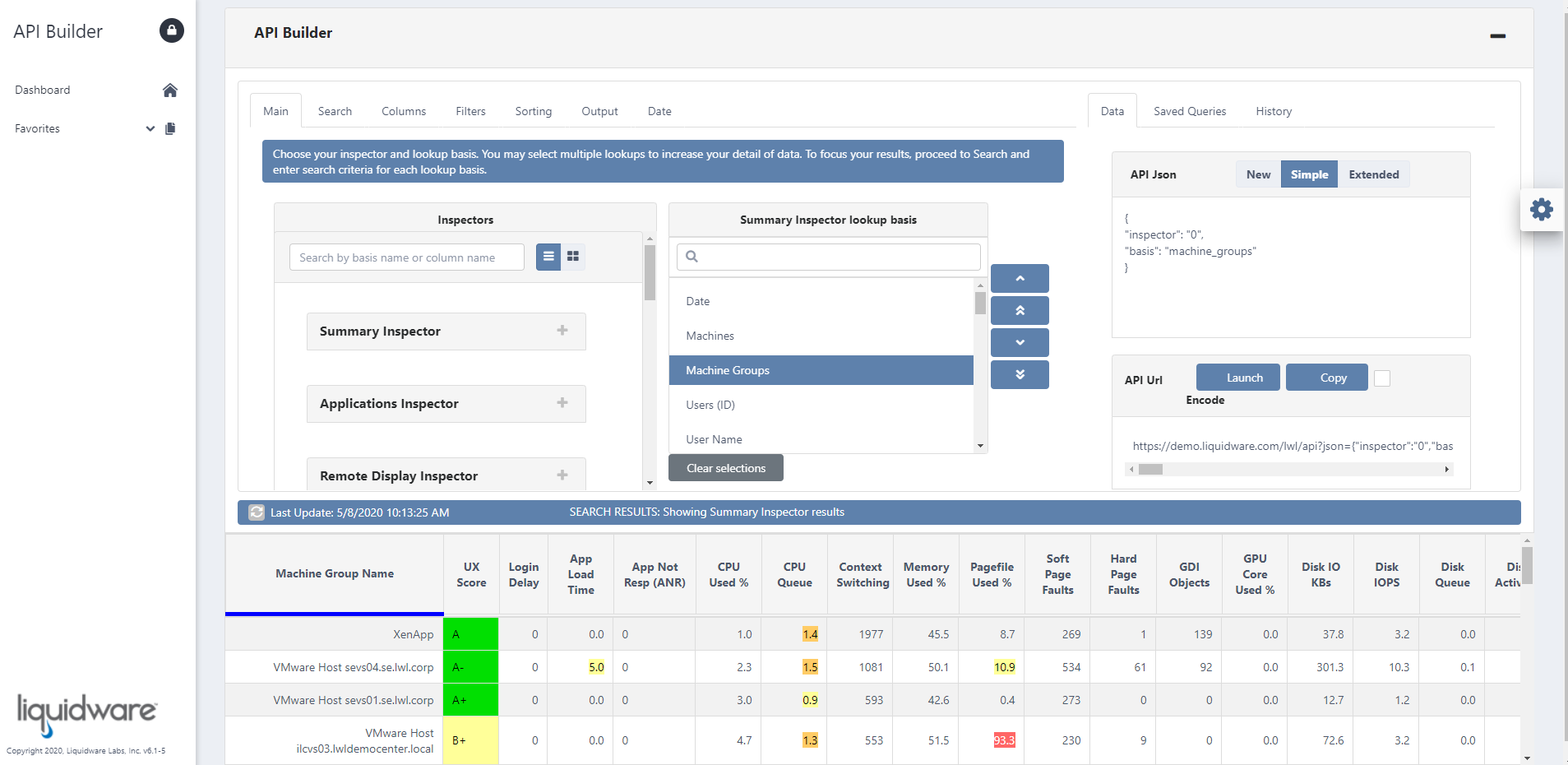Open Dashboard in the sidebar

click(x=43, y=90)
